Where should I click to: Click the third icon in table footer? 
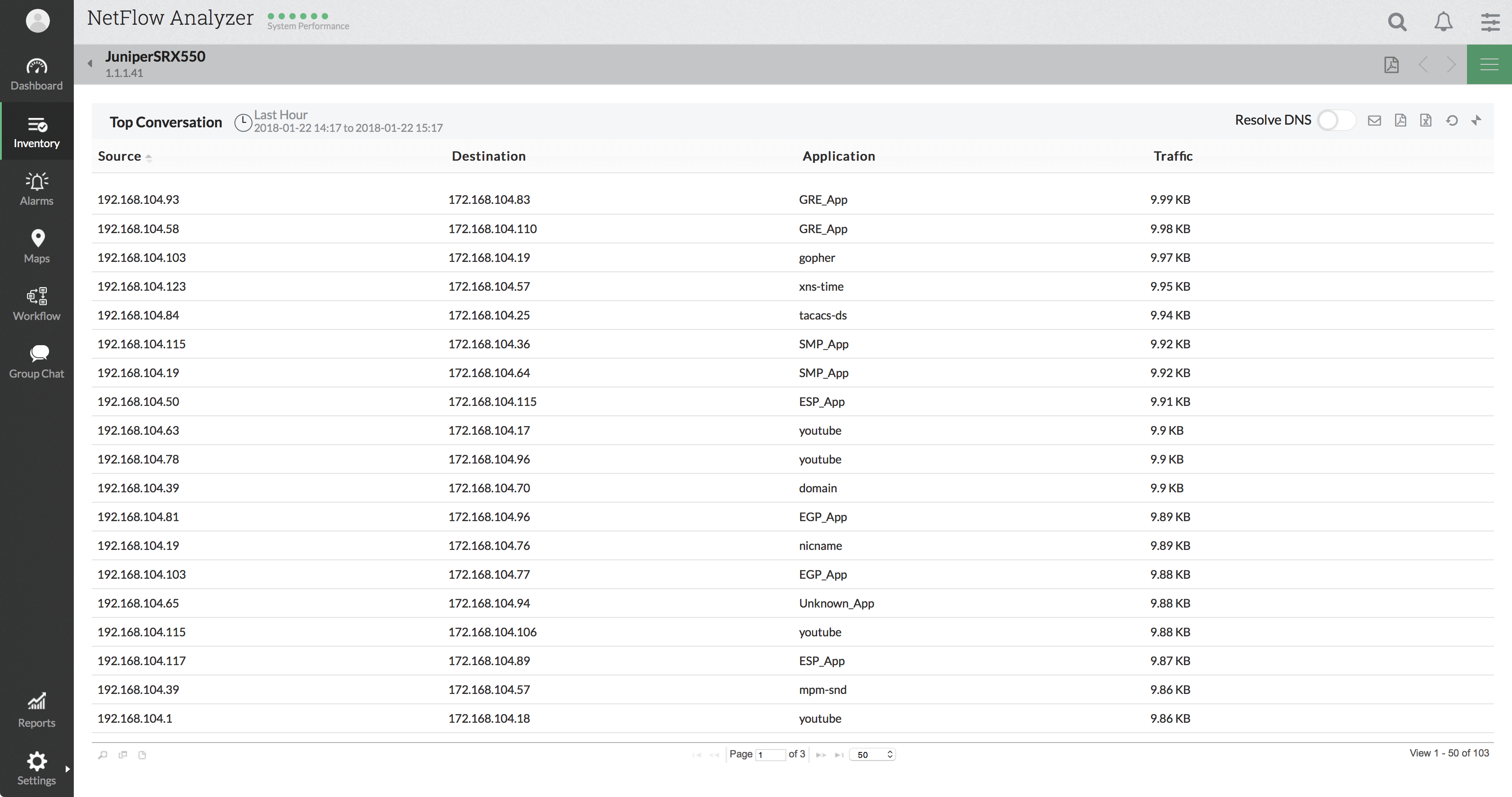142,755
